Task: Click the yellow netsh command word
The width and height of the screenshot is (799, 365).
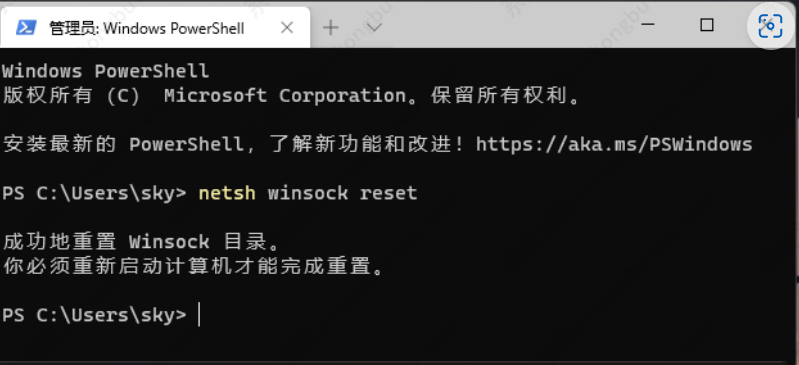Action: point(227,193)
